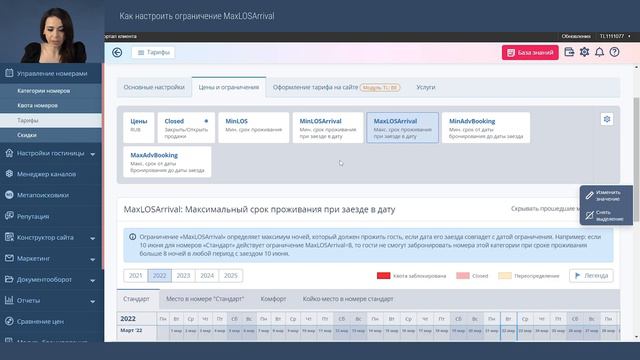The width and height of the screenshot is (640, 360).
Task: Click pink Closed legend swatch
Action: click(462, 276)
